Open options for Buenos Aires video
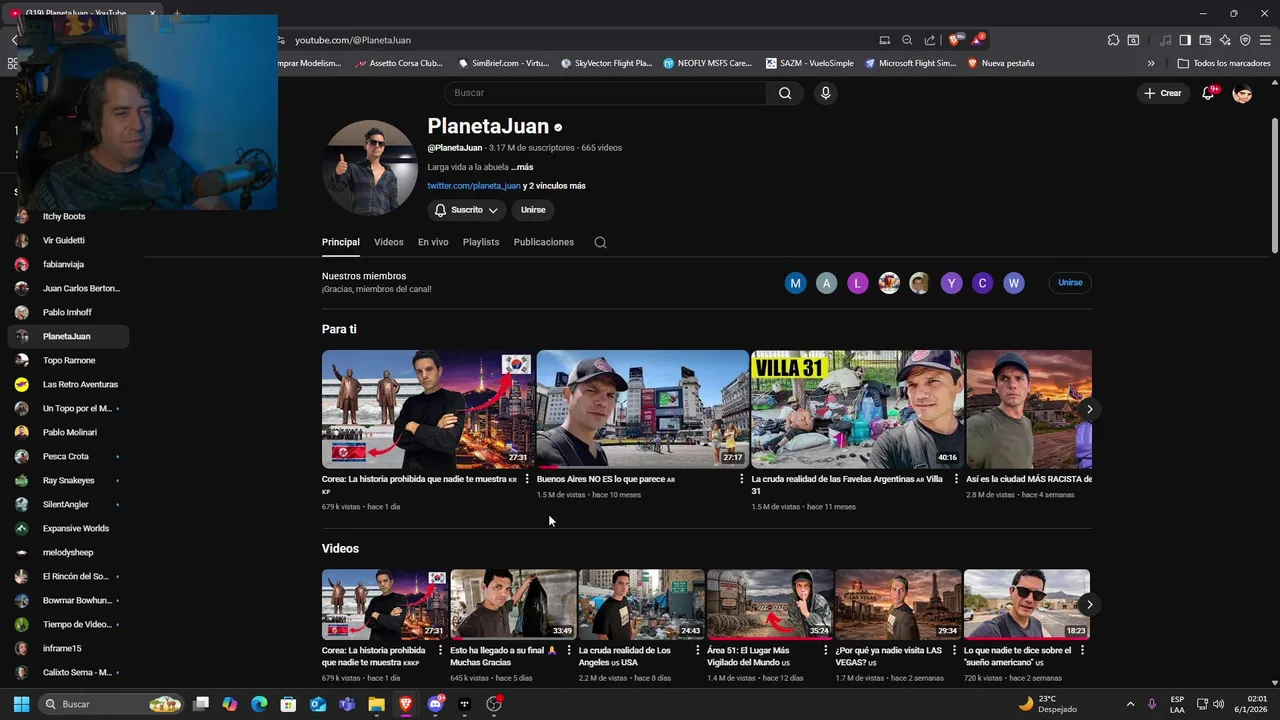Screen dimensions: 1280x720 (x=741, y=479)
